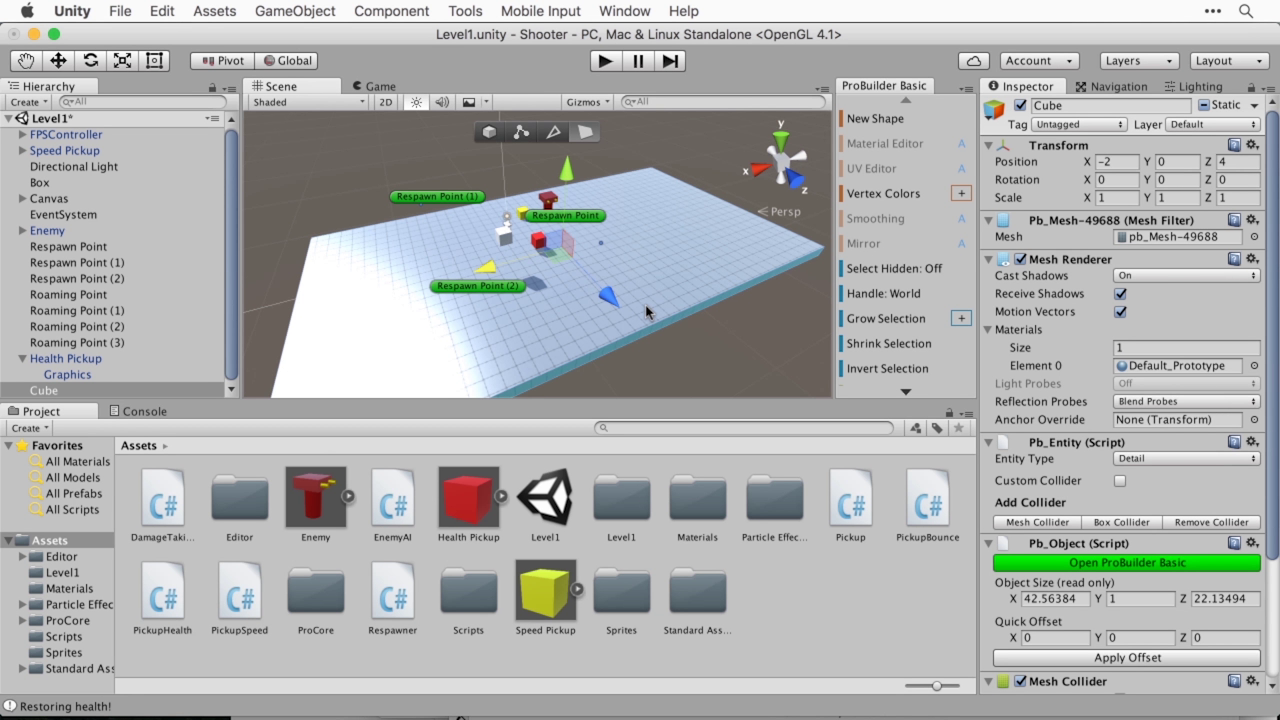Open the scene effects image icon
The image size is (1280, 720).
click(468, 102)
